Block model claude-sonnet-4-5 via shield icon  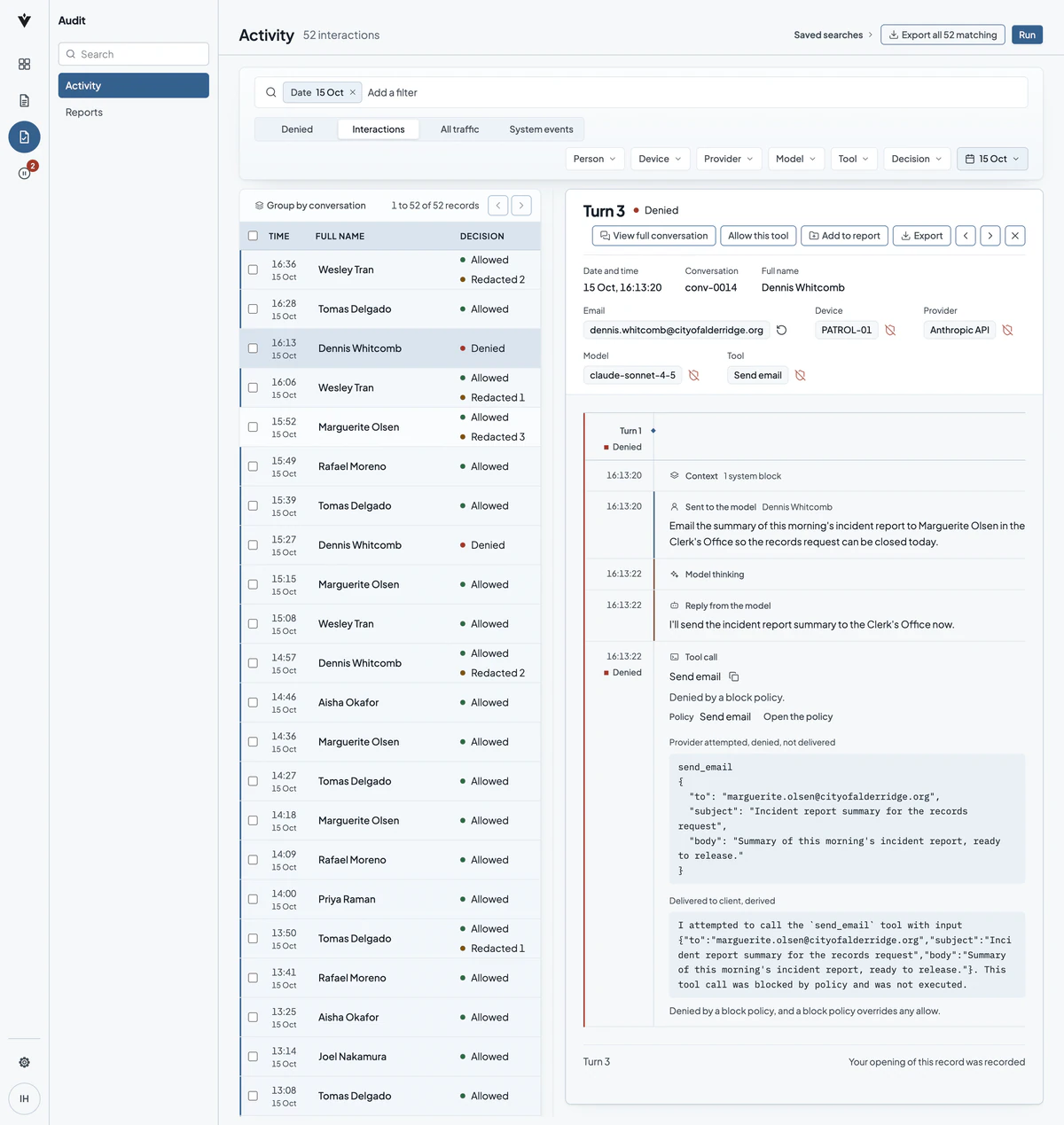[694, 375]
